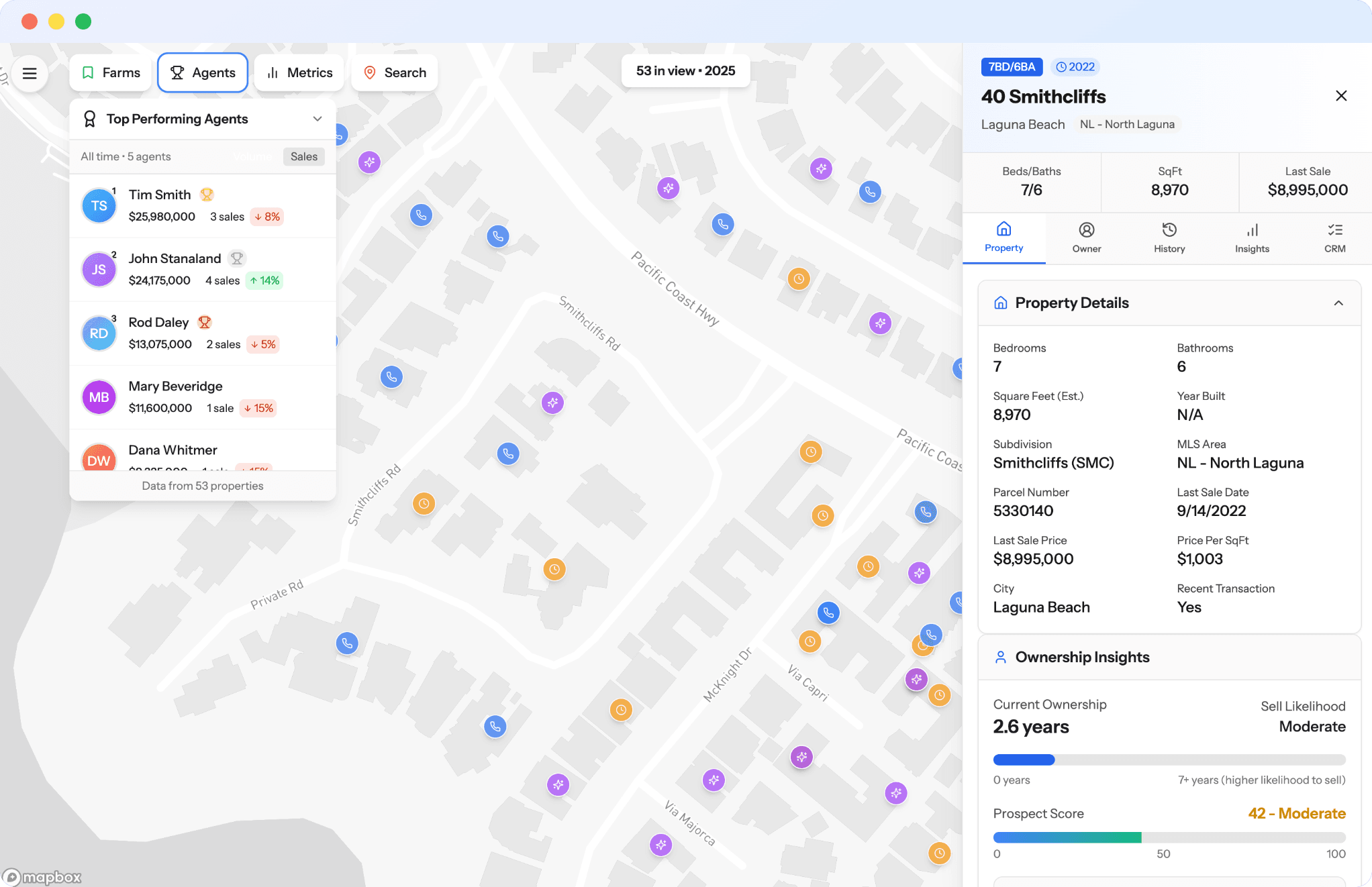Open the hamburger navigation menu

click(x=30, y=73)
